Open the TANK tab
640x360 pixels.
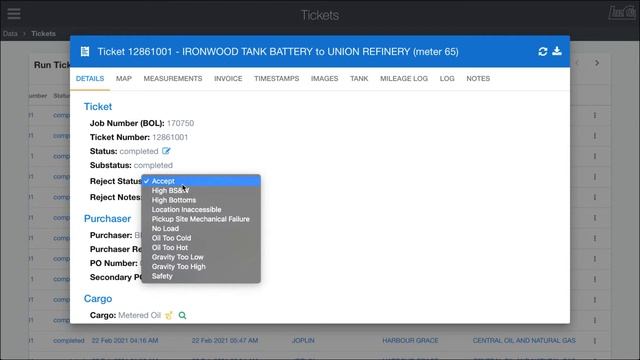(359, 78)
